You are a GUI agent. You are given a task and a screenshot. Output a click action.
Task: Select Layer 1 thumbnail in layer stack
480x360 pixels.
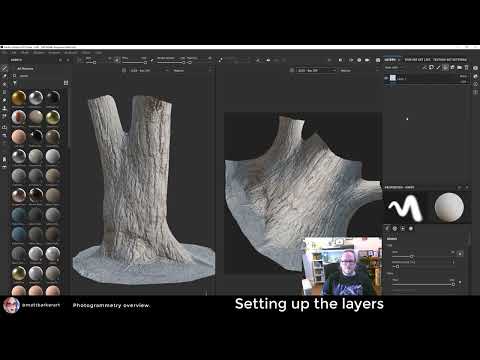click(393, 78)
